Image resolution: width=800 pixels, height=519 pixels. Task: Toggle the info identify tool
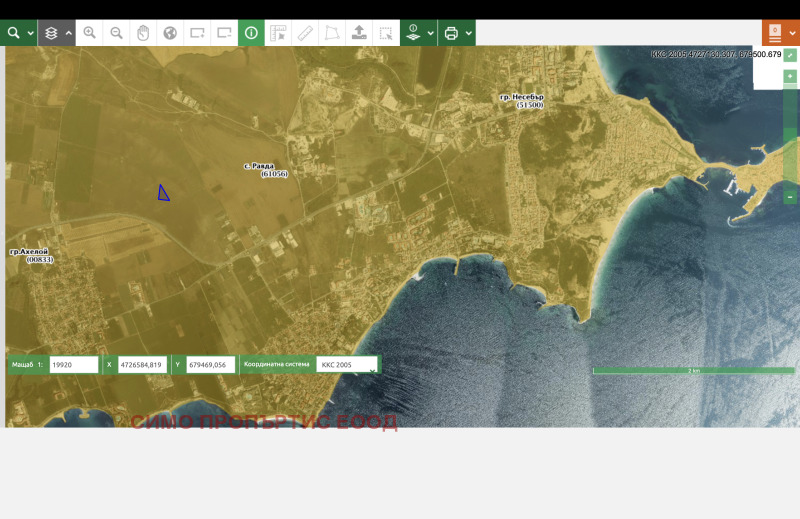click(251, 33)
